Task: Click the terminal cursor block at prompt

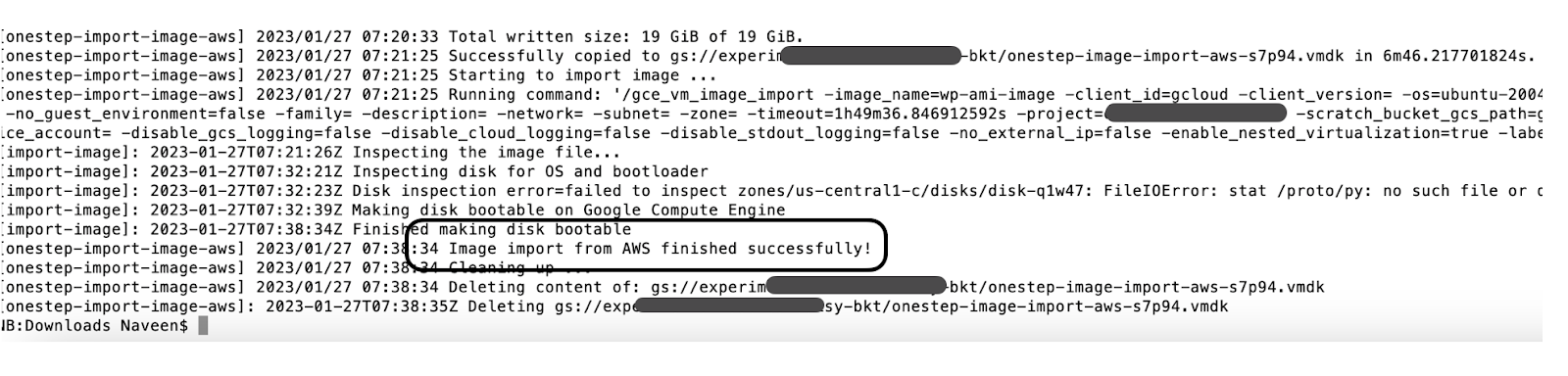Action: pos(203,325)
